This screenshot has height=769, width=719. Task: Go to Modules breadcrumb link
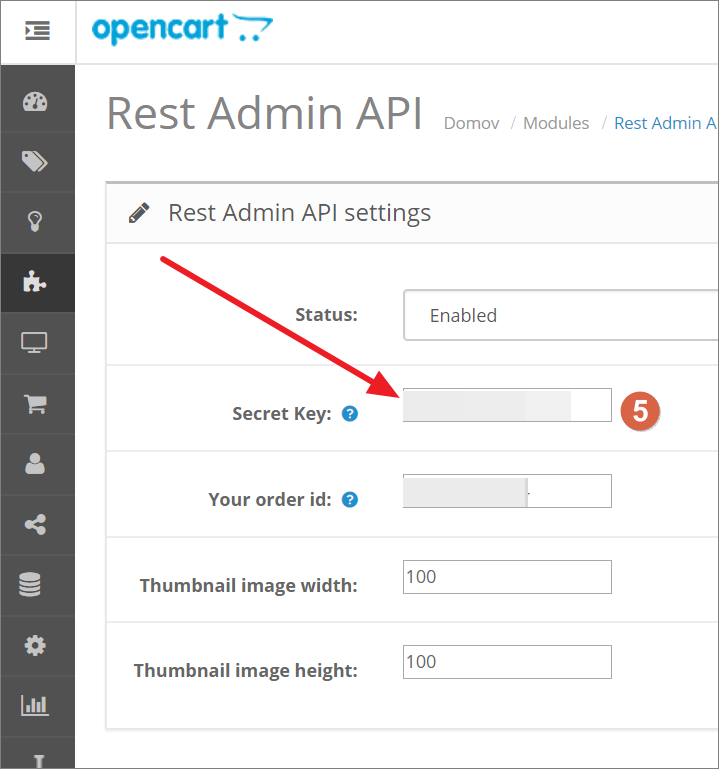click(556, 123)
